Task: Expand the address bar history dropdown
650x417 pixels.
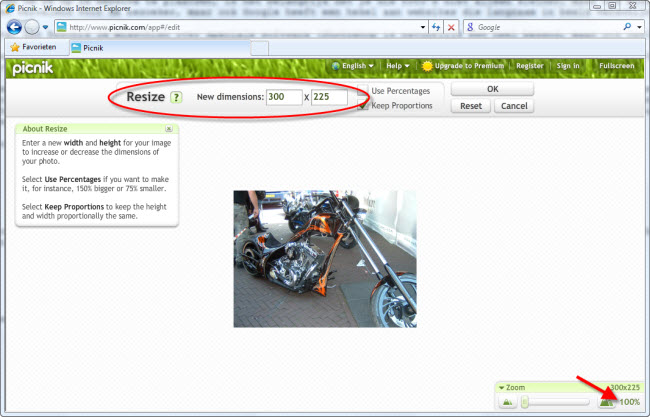Action: (x=422, y=27)
